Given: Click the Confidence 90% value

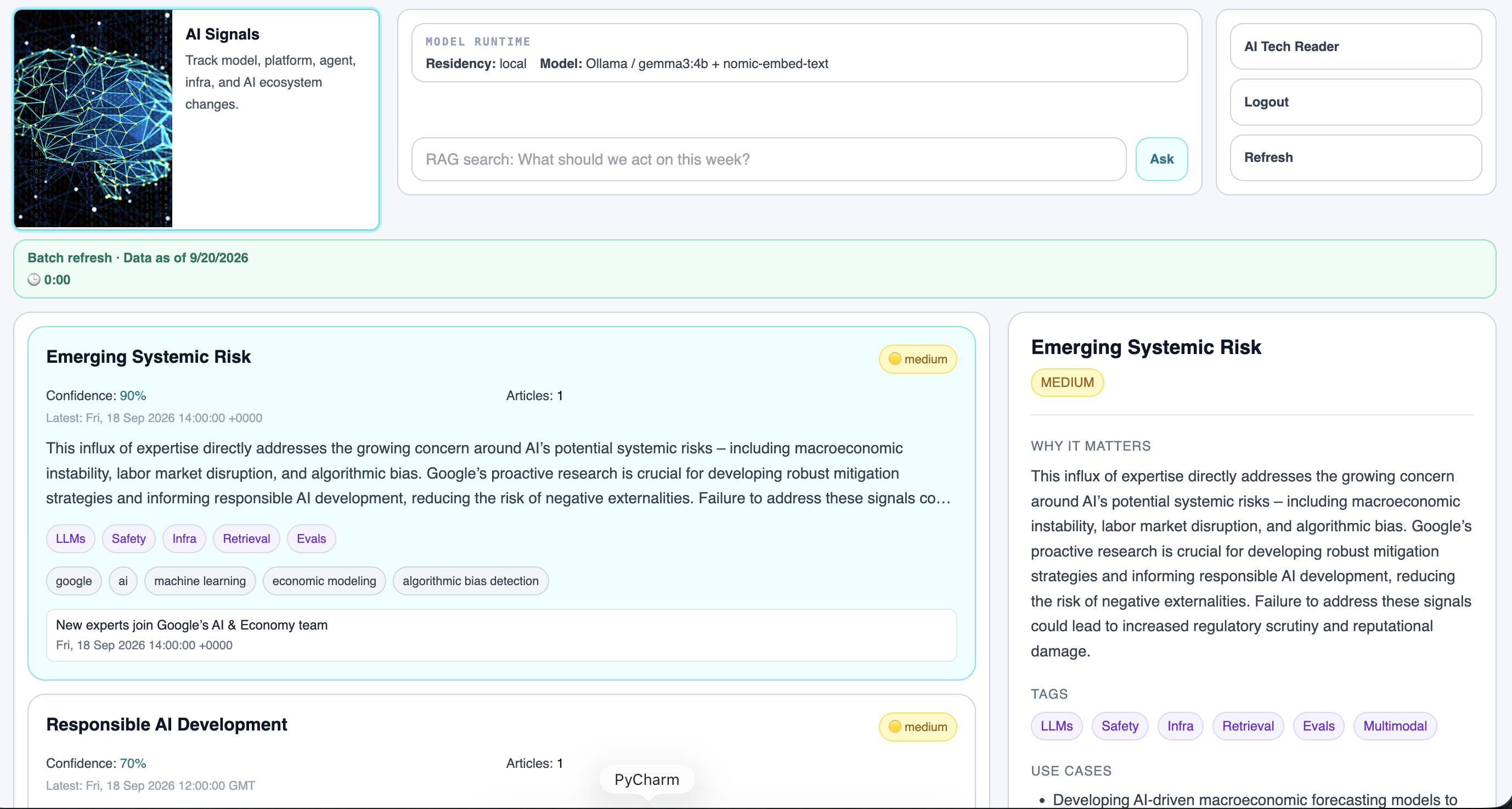Looking at the screenshot, I should 133,396.
